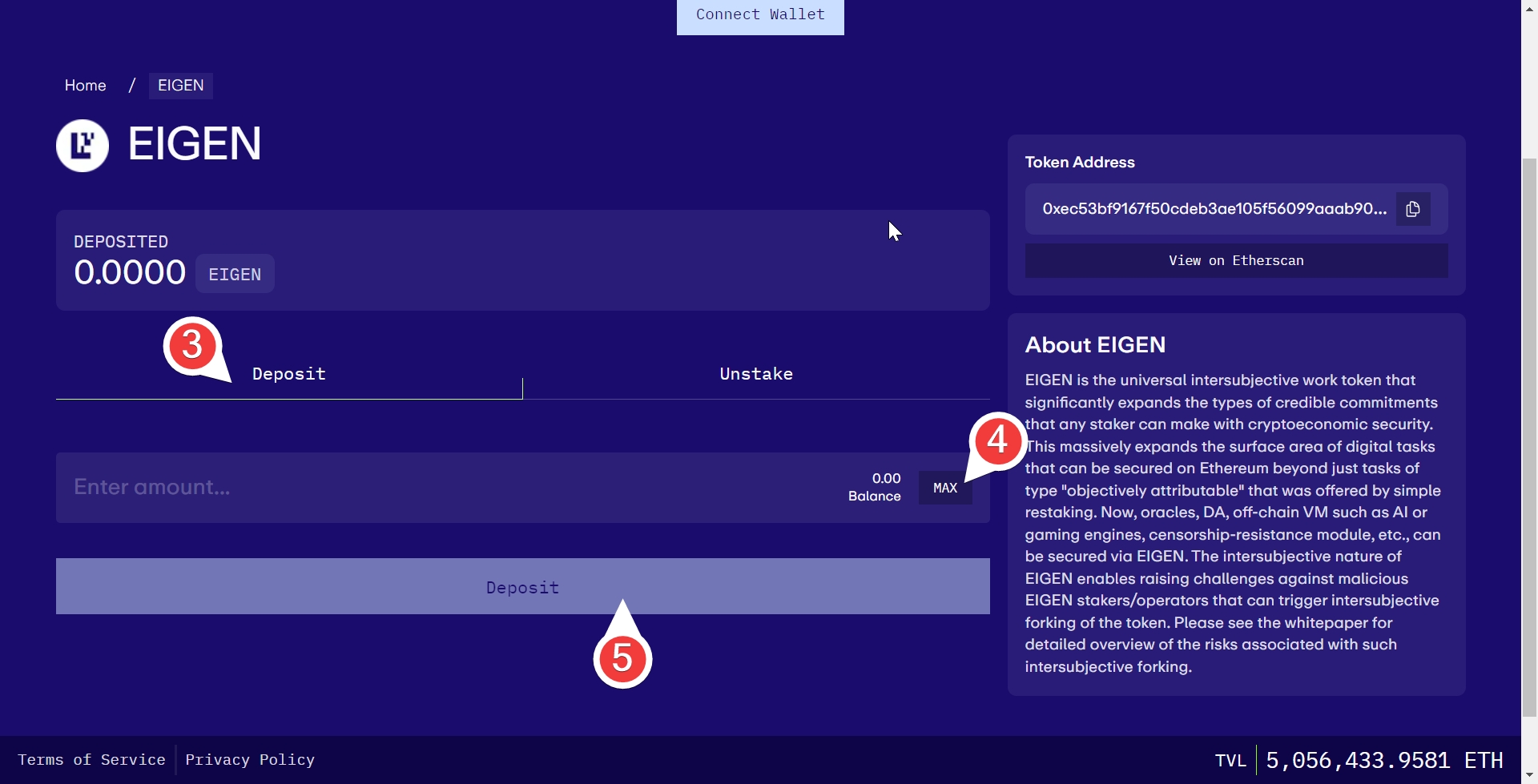The height and width of the screenshot is (784, 1538).
Task: Switch to the Unstake tab
Action: pos(756,374)
